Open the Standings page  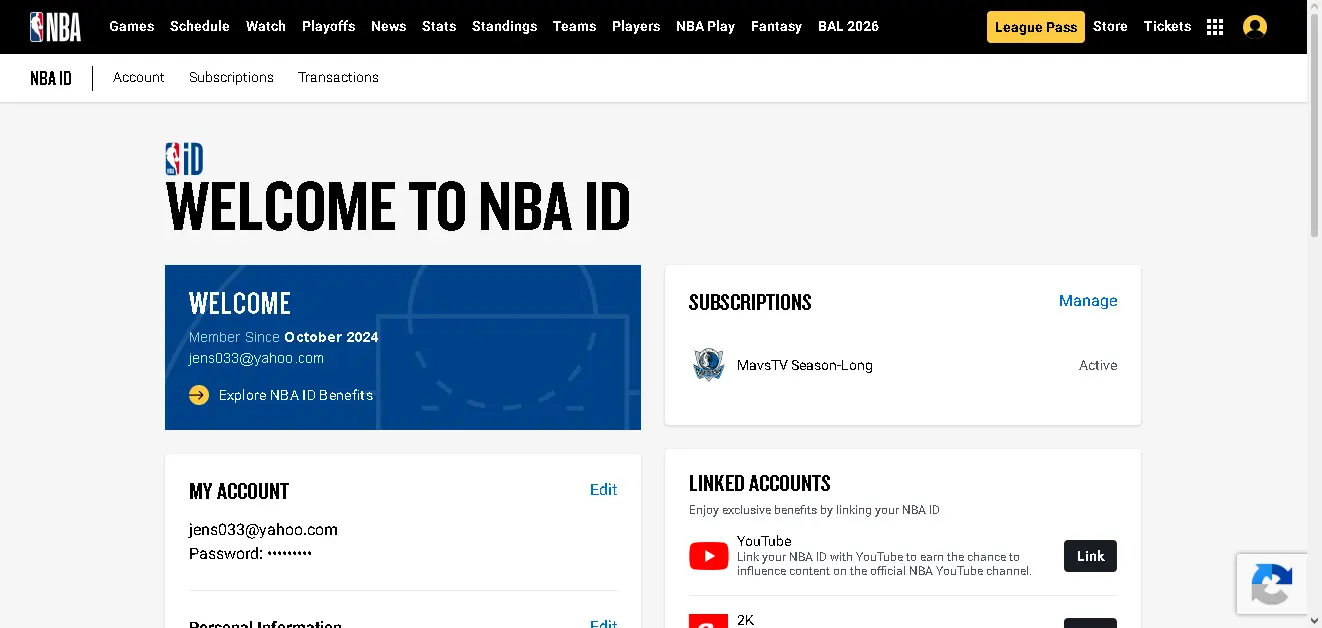pos(504,26)
